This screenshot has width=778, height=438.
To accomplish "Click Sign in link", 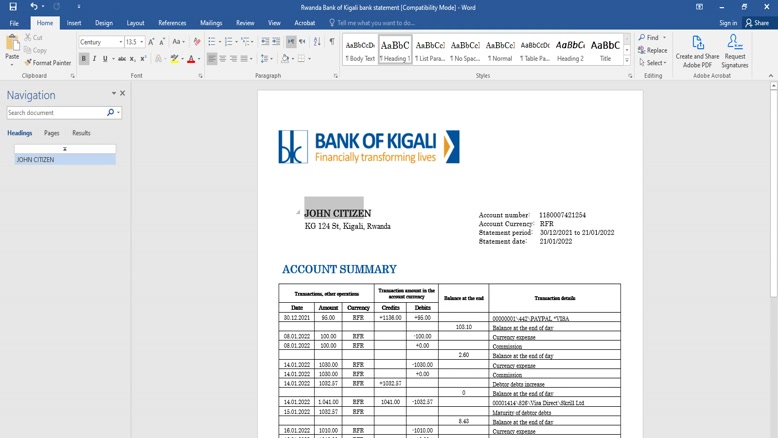I will click(727, 23).
